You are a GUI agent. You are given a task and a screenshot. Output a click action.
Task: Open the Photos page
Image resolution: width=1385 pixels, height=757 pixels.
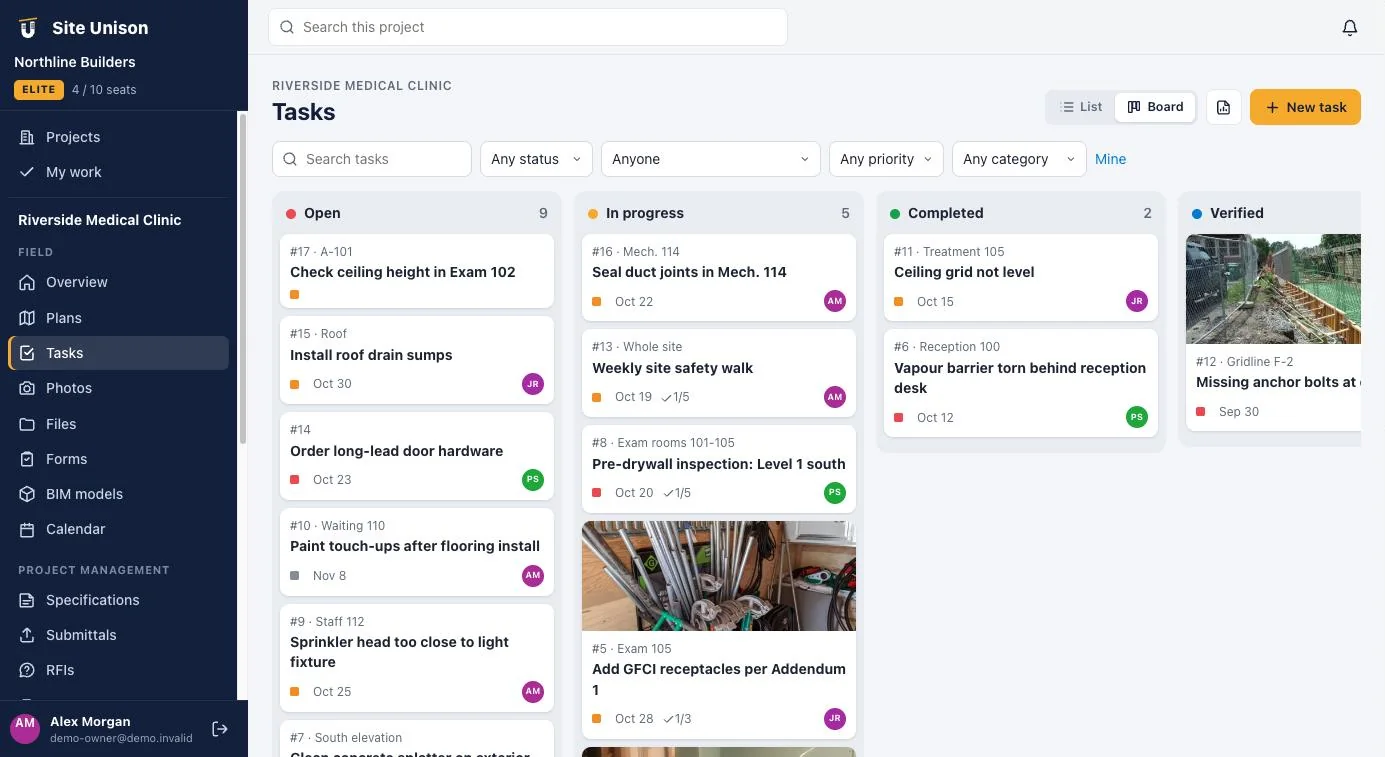tap(118, 388)
